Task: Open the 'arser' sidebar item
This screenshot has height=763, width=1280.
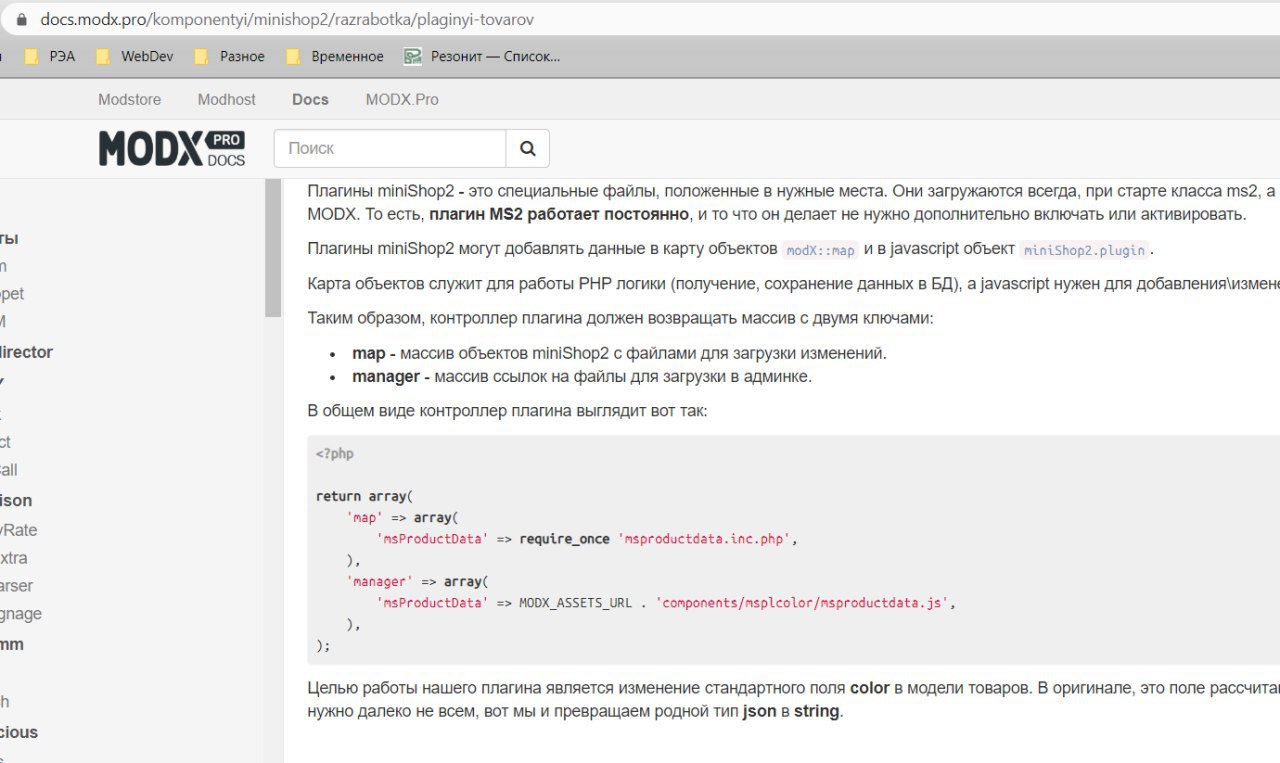Action: coord(17,586)
